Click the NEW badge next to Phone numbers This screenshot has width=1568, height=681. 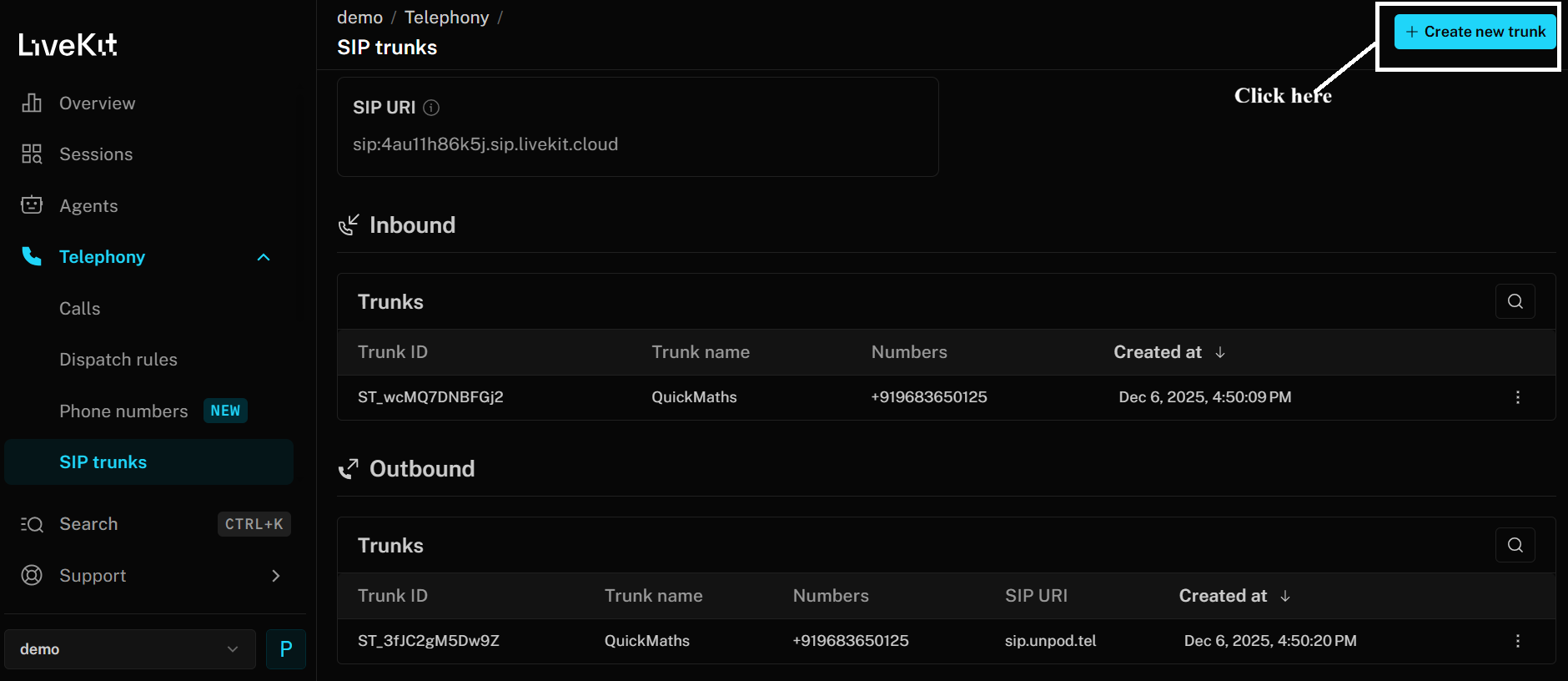pyautogui.click(x=225, y=411)
